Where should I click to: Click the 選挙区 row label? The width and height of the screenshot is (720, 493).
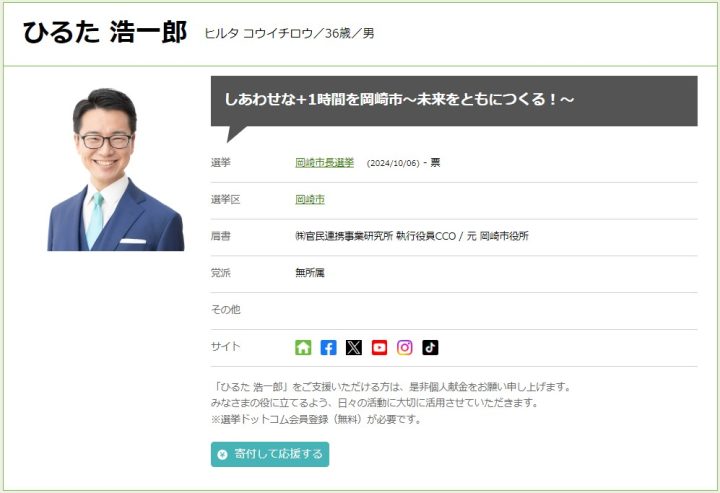pyautogui.click(x=225, y=200)
